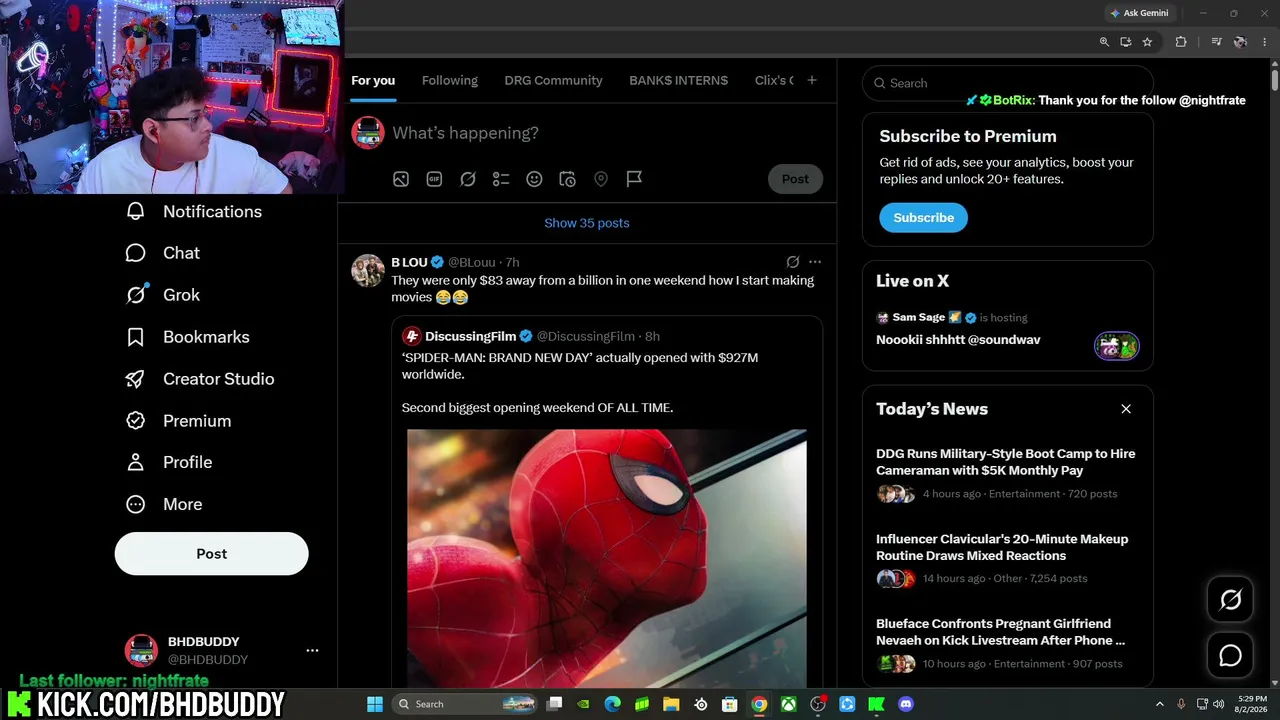The width and height of the screenshot is (1280, 720).
Task: Click the Ask Gemini button
Action: click(1139, 13)
